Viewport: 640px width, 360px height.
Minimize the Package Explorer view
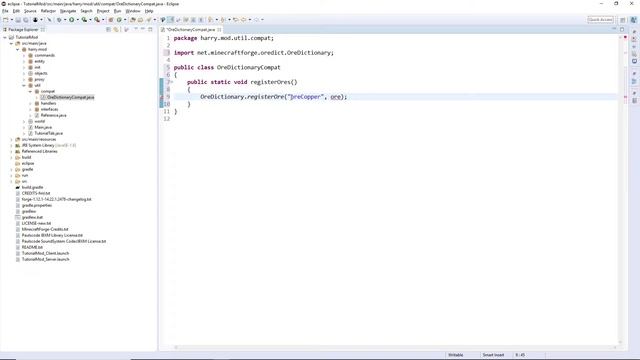pos(142,29)
